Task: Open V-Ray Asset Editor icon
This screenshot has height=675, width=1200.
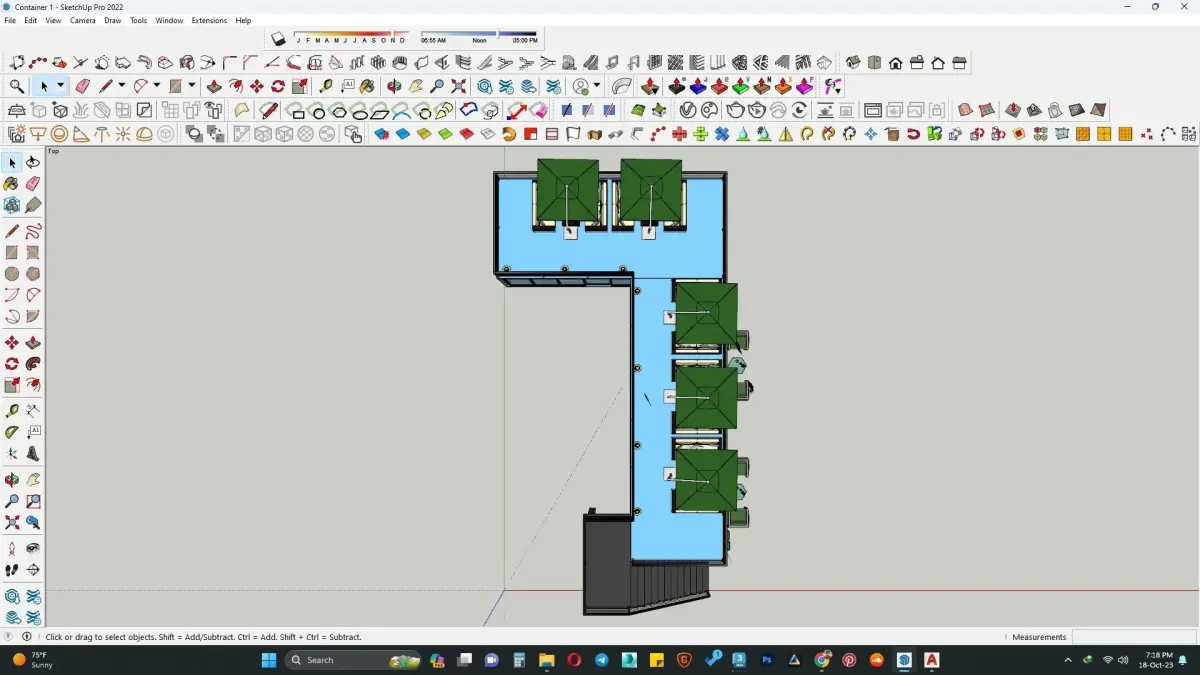Action: pos(688,110)
